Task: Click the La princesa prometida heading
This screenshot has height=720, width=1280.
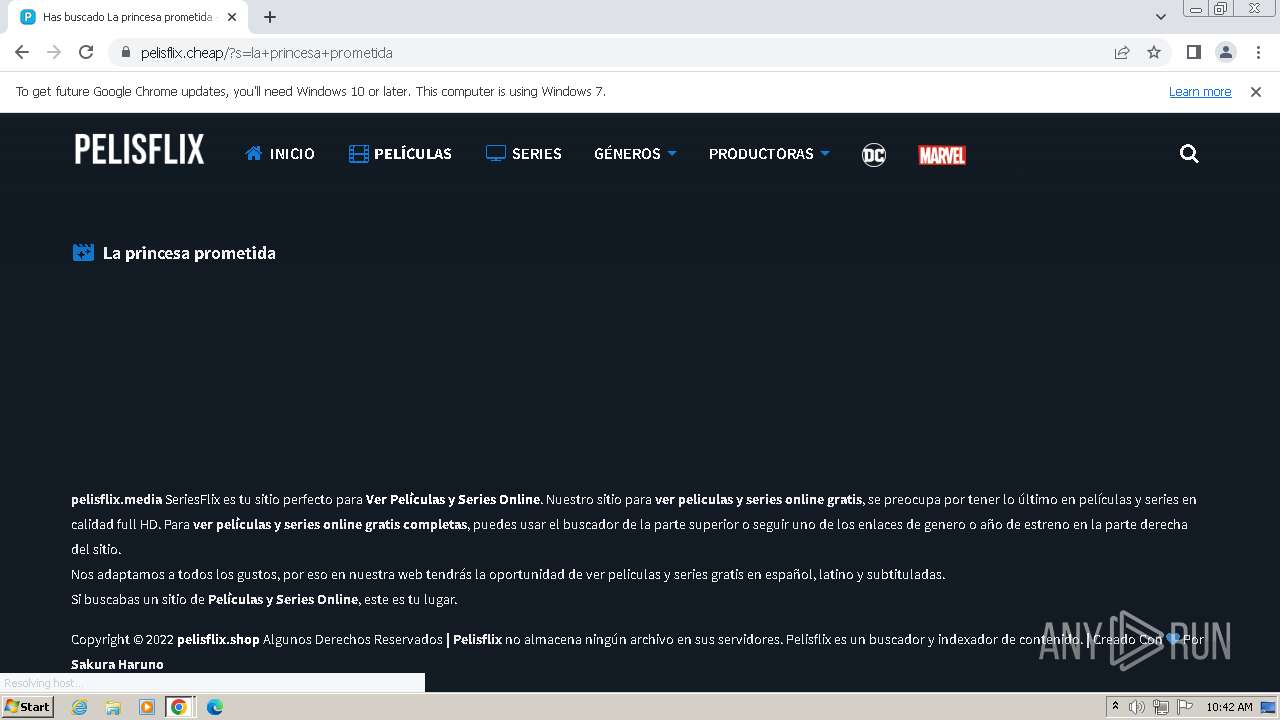Action: point(189,253)
